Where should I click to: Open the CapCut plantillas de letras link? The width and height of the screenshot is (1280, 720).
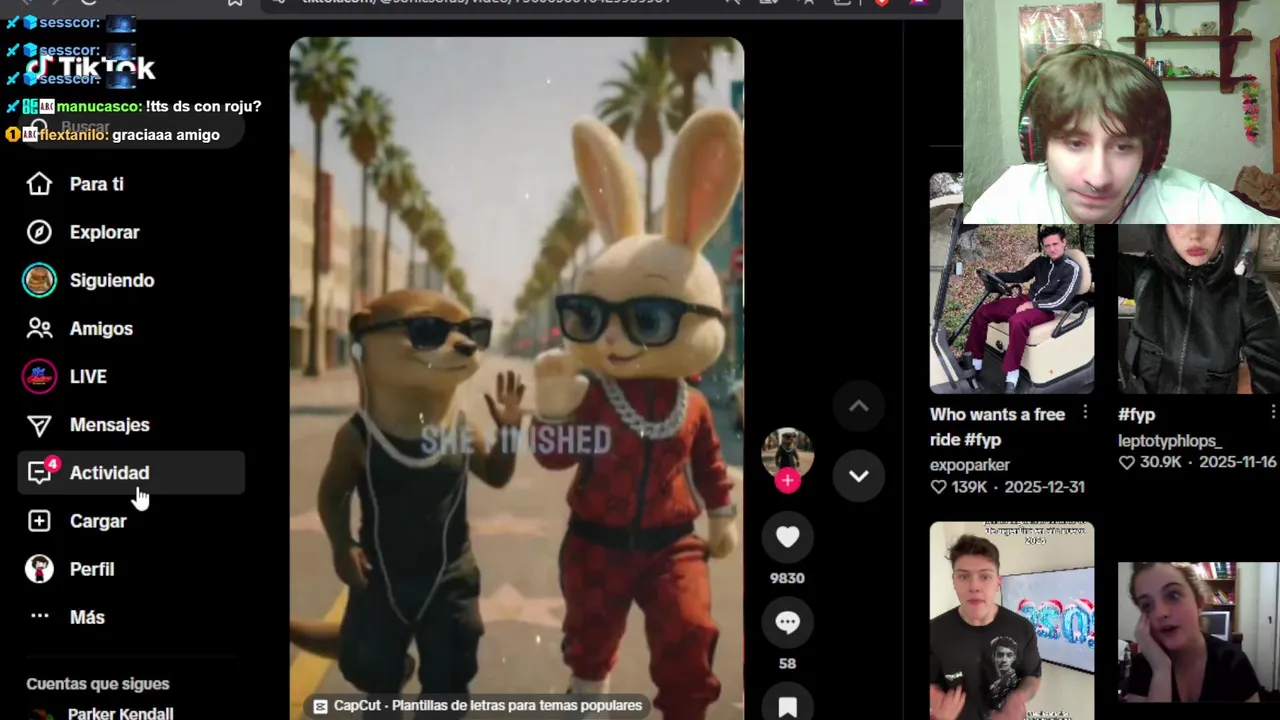(x=478, y=706)
